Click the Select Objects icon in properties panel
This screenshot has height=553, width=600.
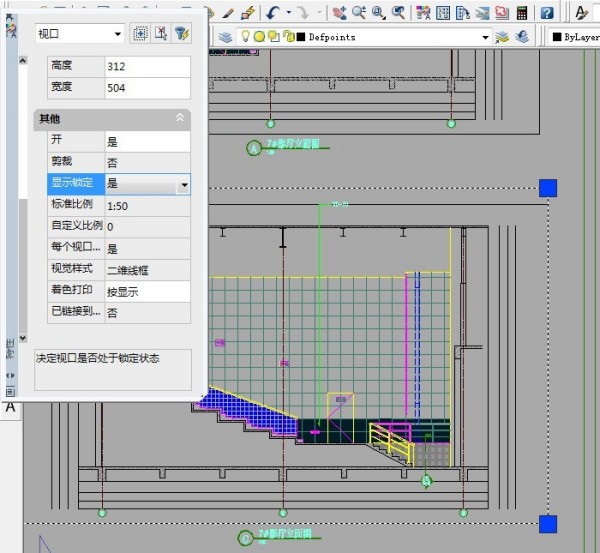point(160,33)
